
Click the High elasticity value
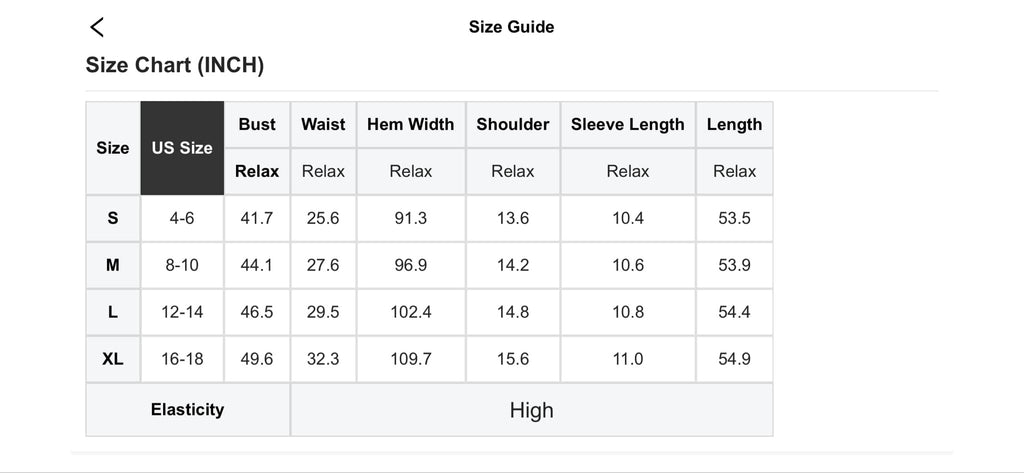531,410
